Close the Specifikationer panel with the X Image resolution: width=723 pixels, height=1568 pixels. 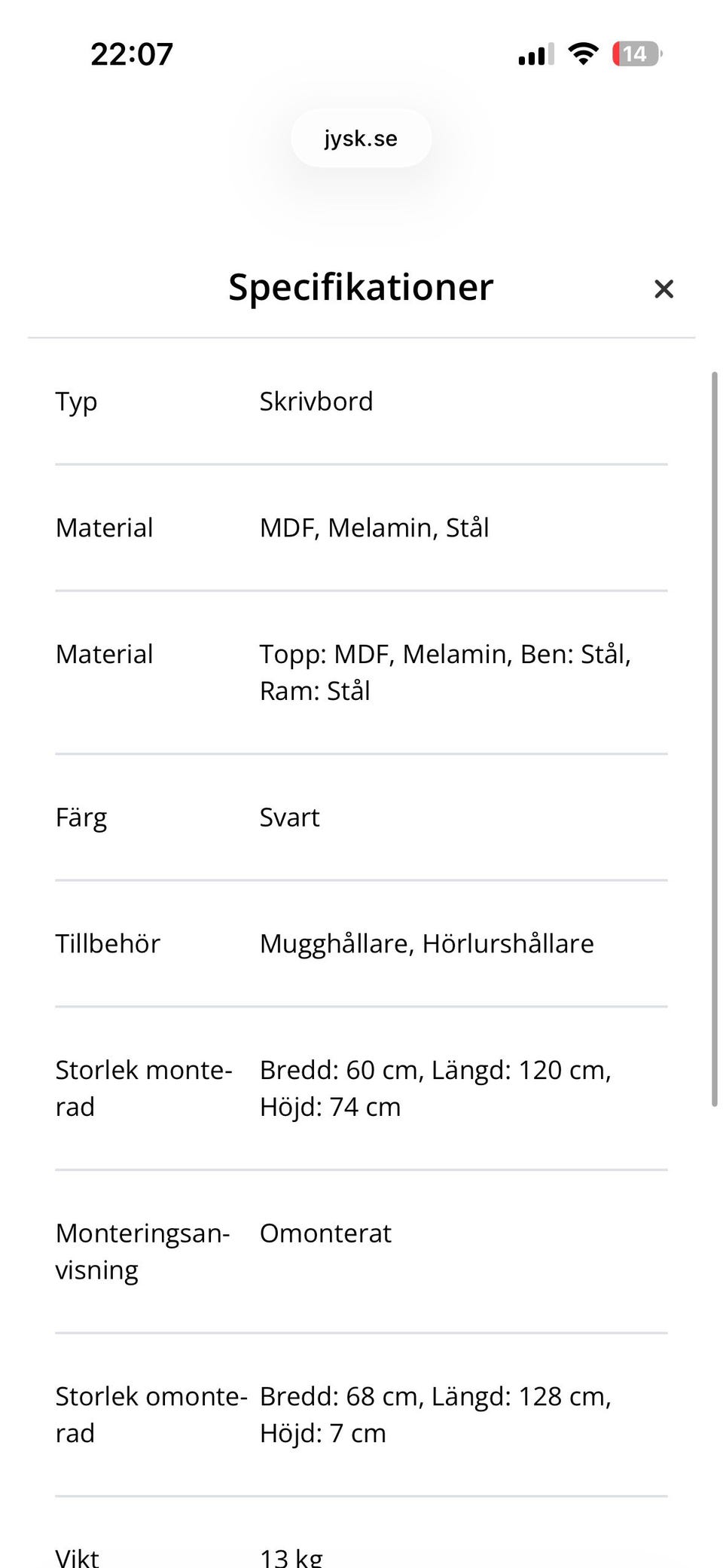point(664,289)
